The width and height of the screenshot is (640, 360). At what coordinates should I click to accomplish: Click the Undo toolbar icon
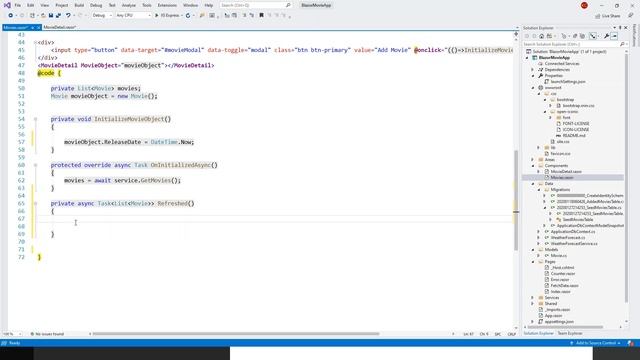click(68, 16)
